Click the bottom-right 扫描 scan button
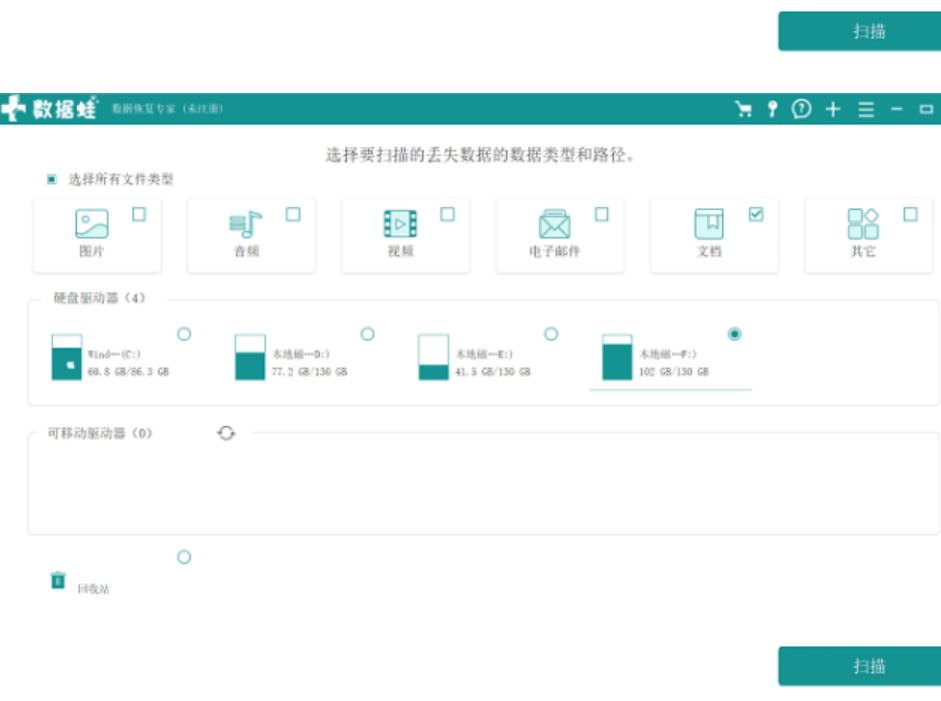941x701 pixels. tap(859, 666)
